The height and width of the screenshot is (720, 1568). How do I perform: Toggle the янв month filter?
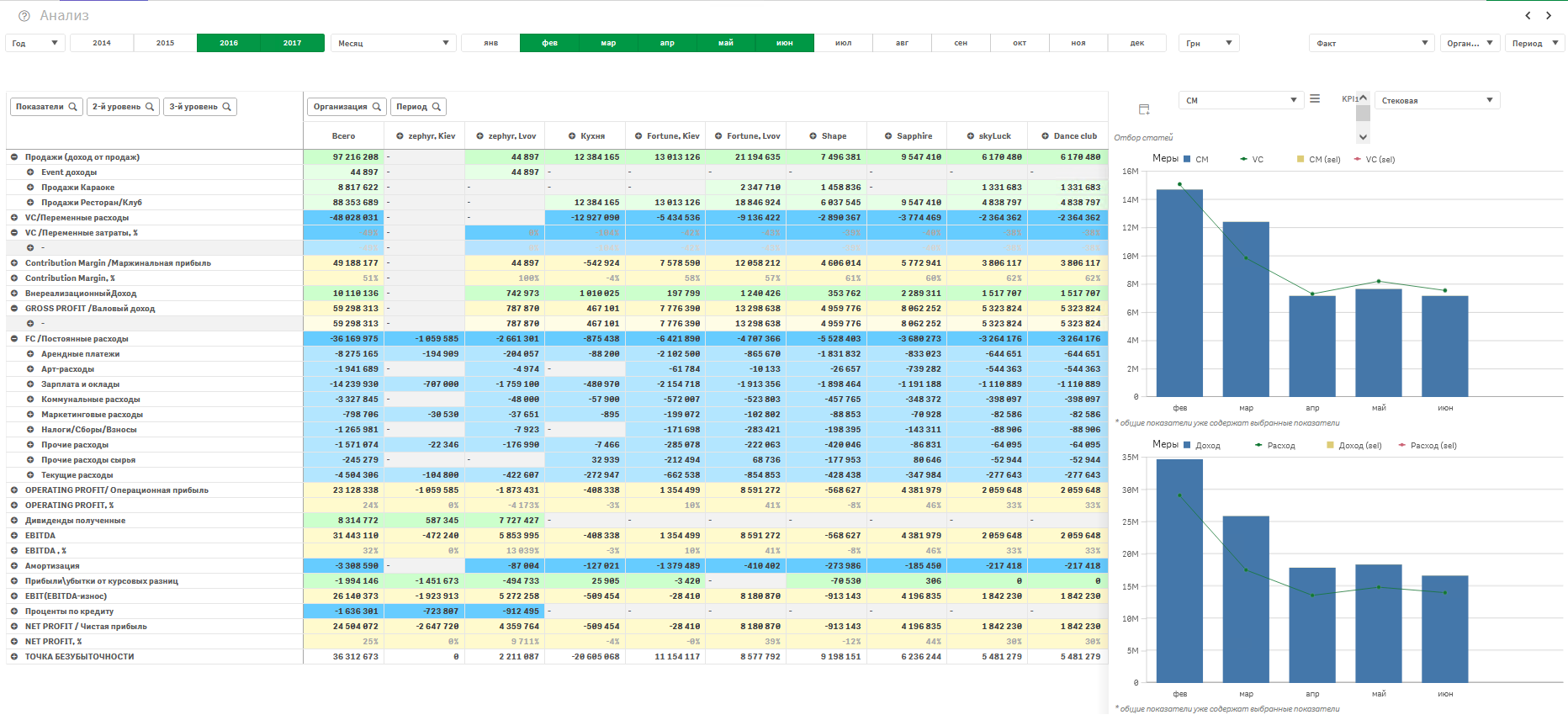pos(490,43)
